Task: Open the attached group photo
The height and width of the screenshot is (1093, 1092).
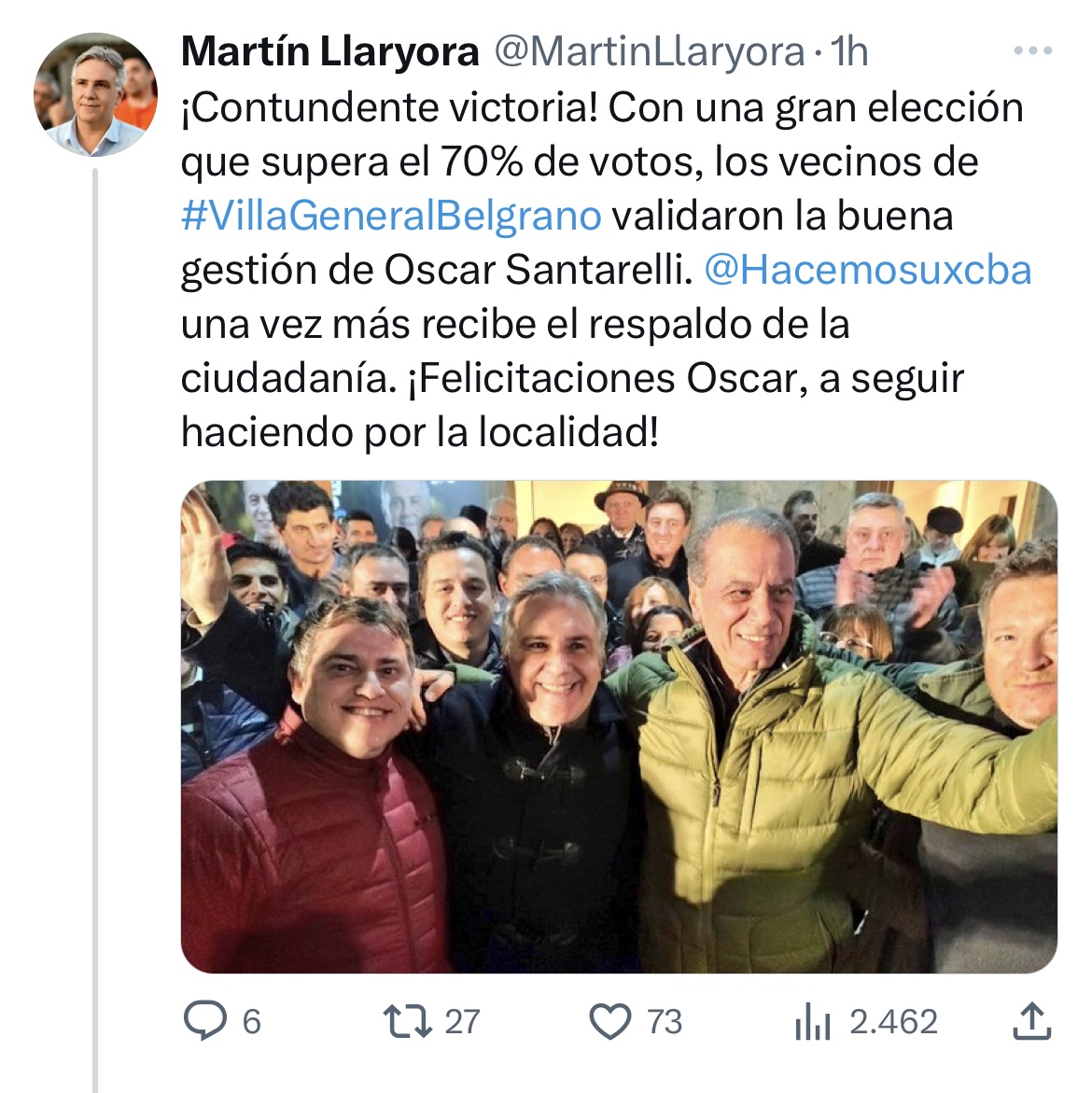Action: [619, 726]
